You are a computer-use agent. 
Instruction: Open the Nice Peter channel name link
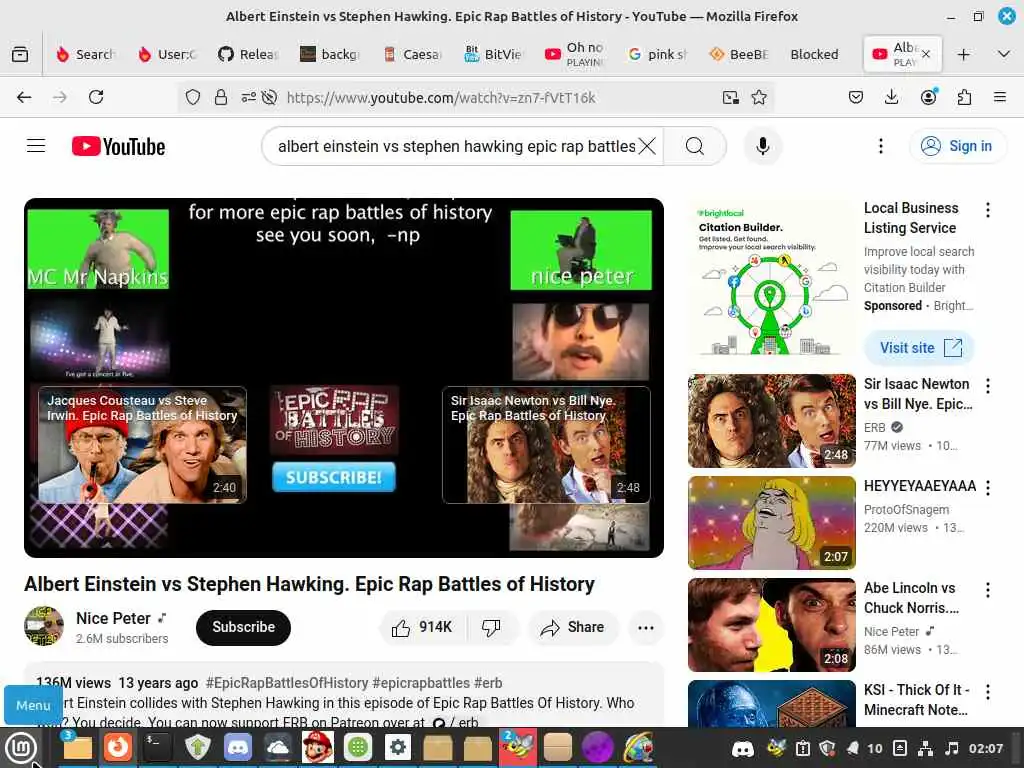113,618
